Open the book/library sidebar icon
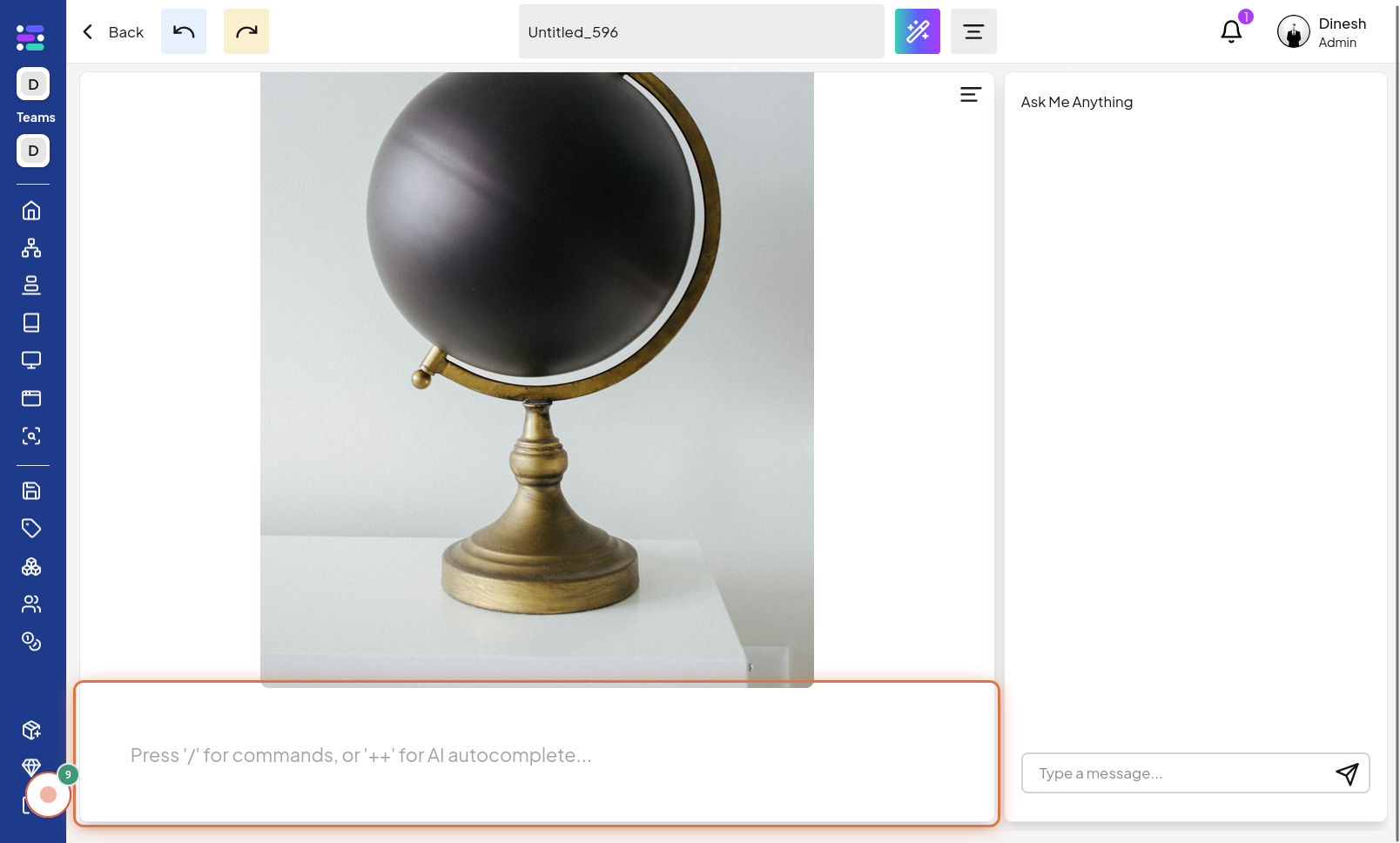Viewport: 1400px width, 843px height. pyautogui.click(x=31, y=323)
